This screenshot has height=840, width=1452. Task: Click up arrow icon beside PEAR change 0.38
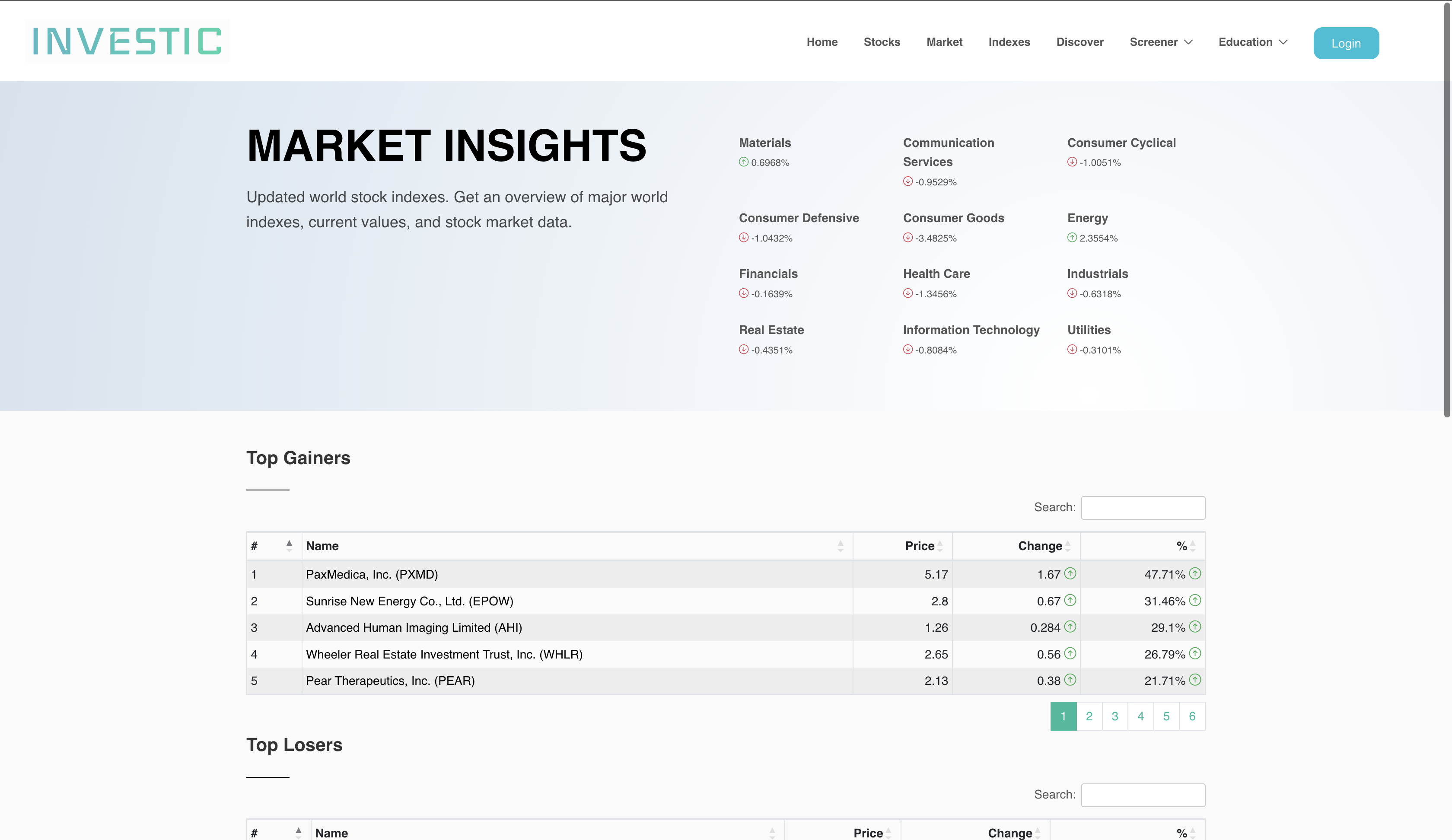[1070, 680]
